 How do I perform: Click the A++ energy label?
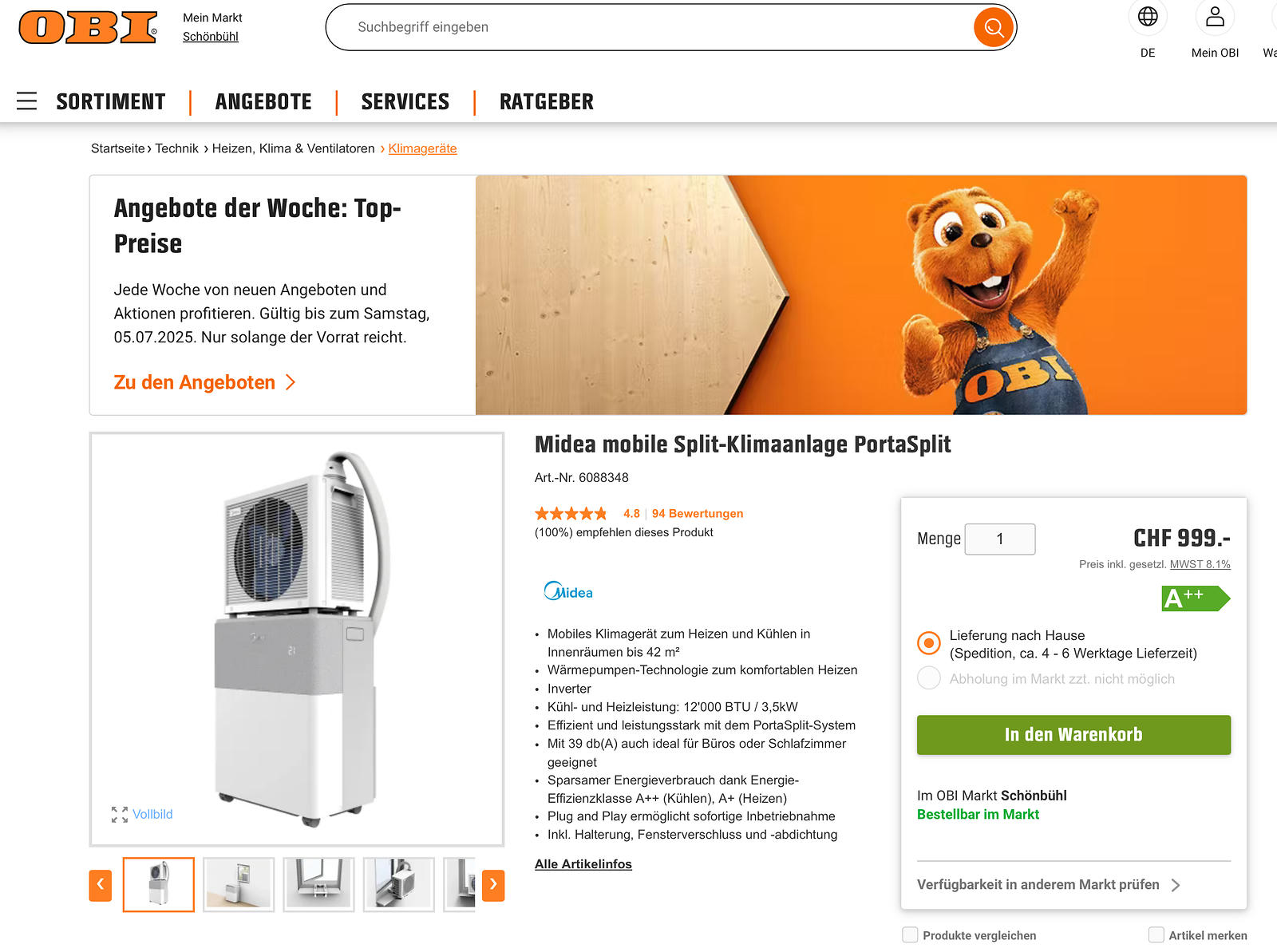[x=1196, y=598]
